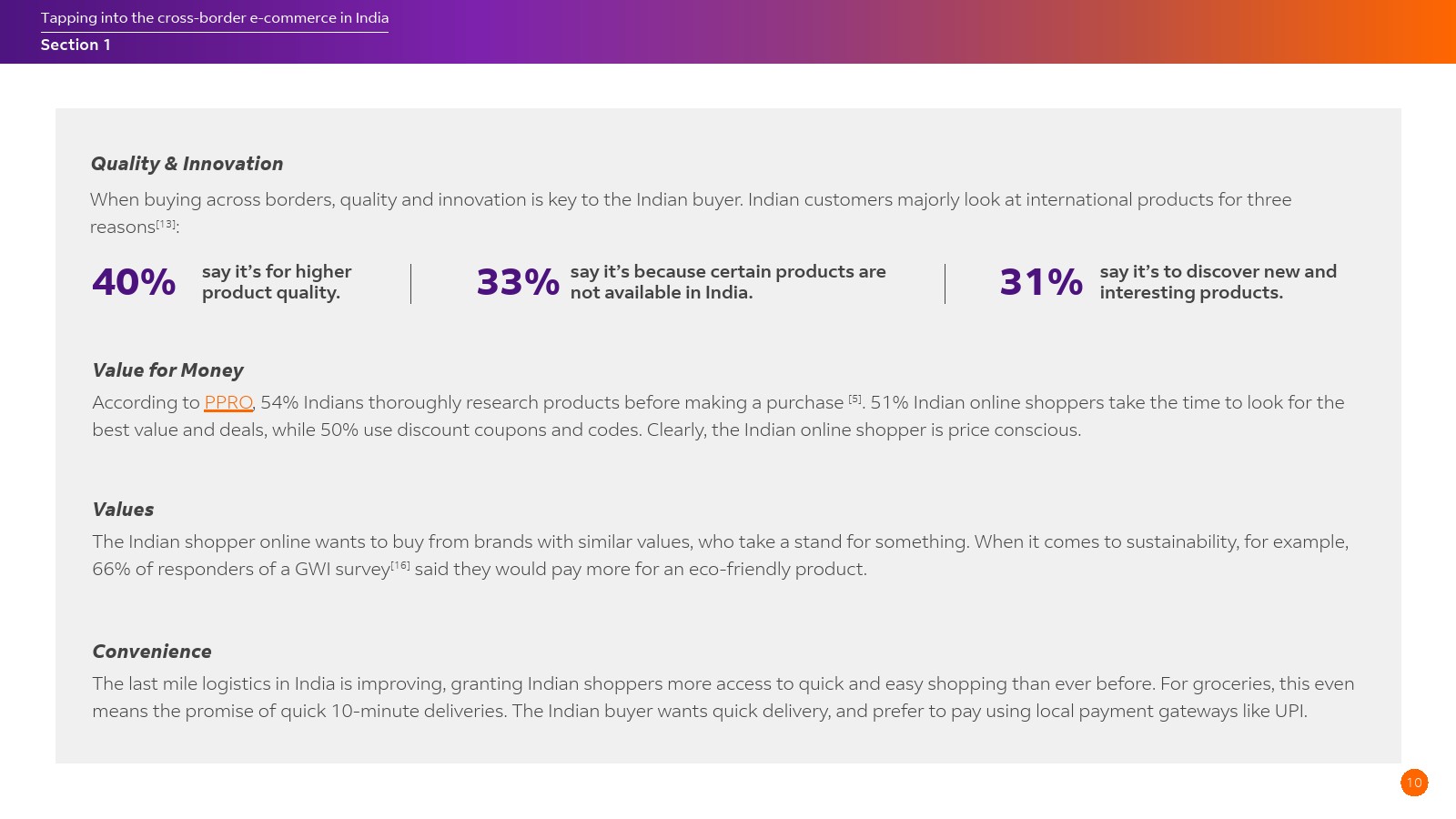Select the Section 1 label in header
This screenshot has height=819, width=1456.
coord(76,45)
